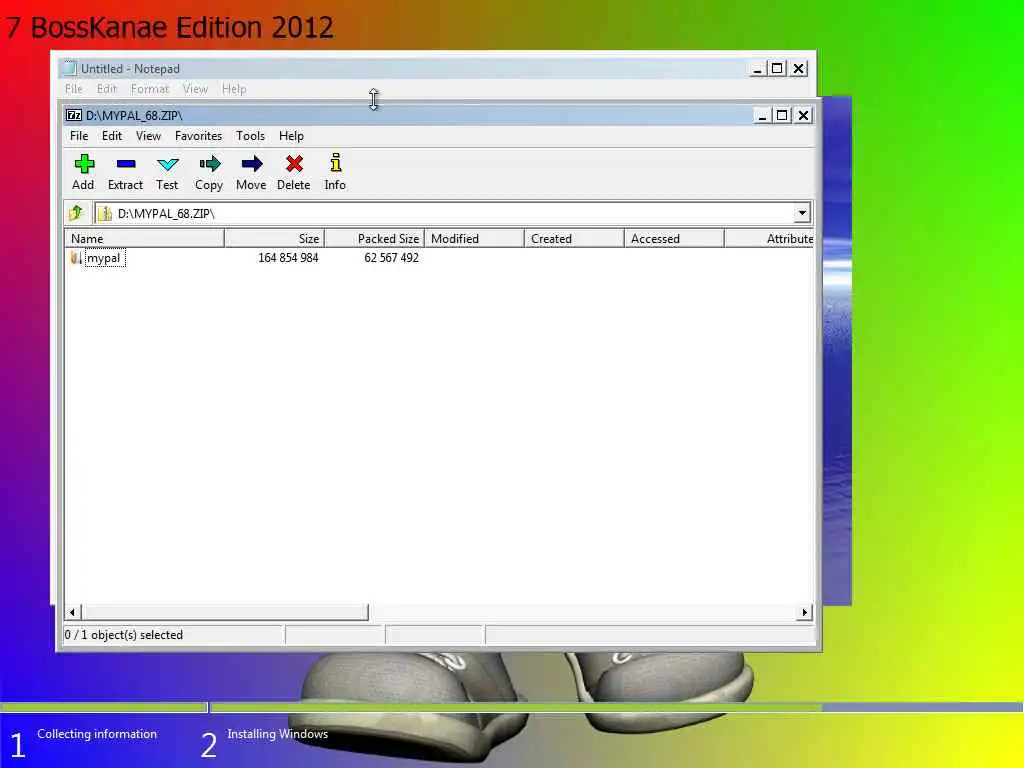
Task: Open the Notepad Edit menu
Action: click(x=106, y=89)
